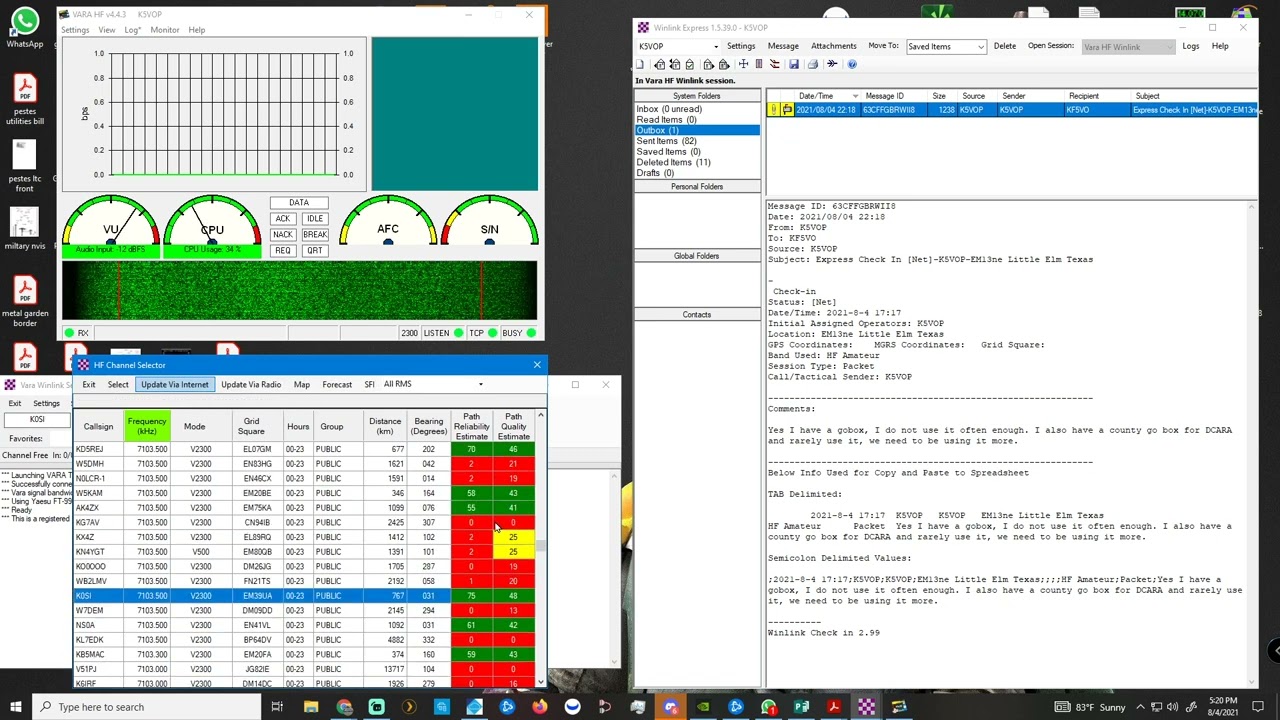
Task: Open the View menu in VARA HF
Action: coord(106,30)
